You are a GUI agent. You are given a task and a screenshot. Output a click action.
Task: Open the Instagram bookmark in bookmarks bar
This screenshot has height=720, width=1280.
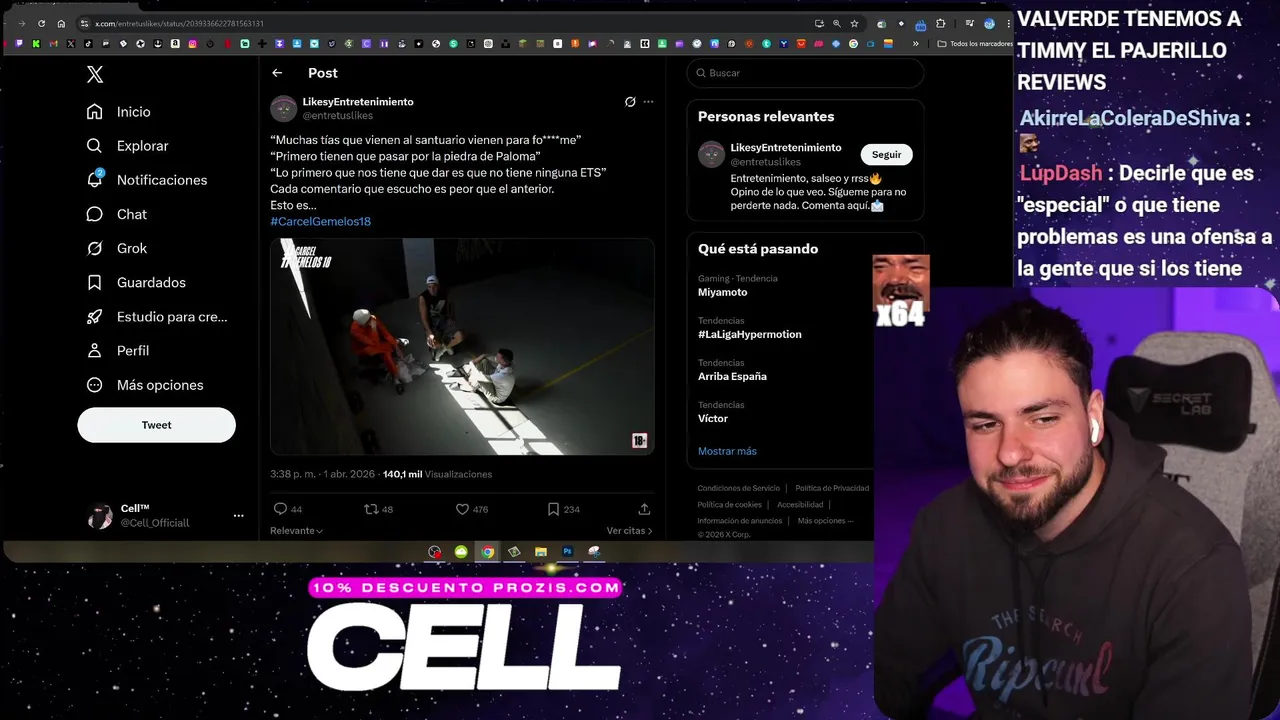tap(192, 44)
